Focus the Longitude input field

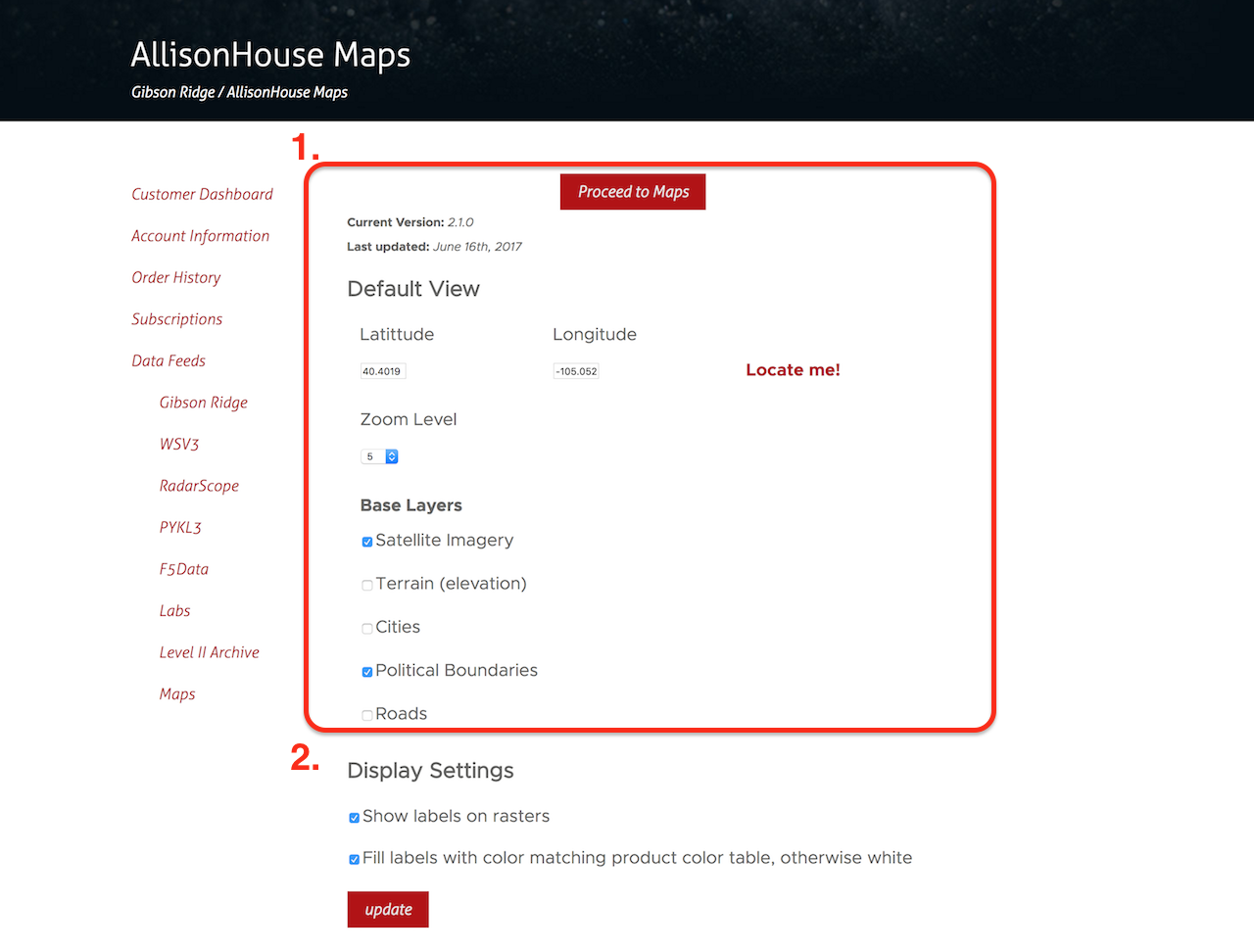click(576, 371)
